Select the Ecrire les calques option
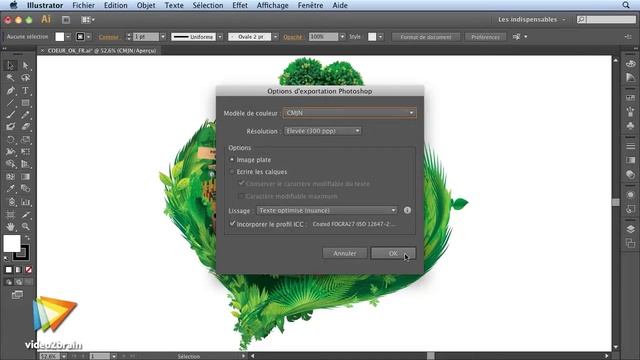 [232, 172]
